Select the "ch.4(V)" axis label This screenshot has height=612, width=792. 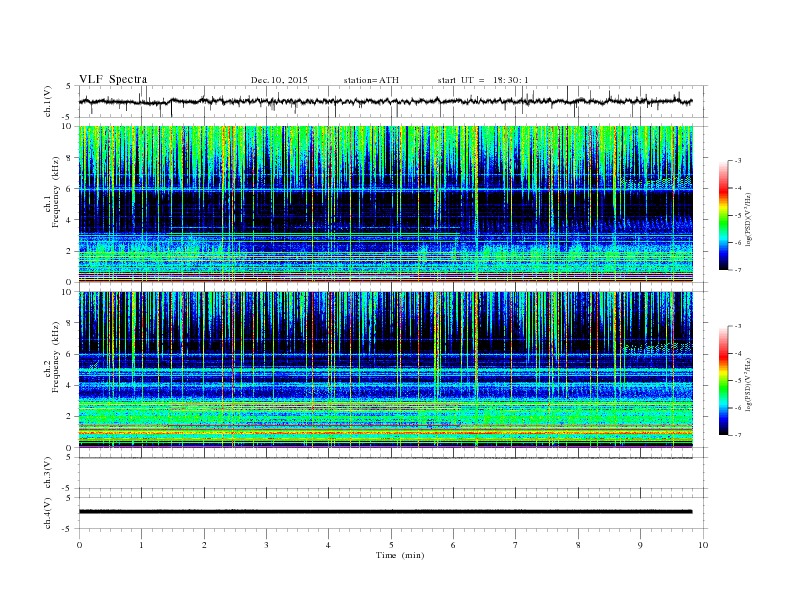(48, 513)
